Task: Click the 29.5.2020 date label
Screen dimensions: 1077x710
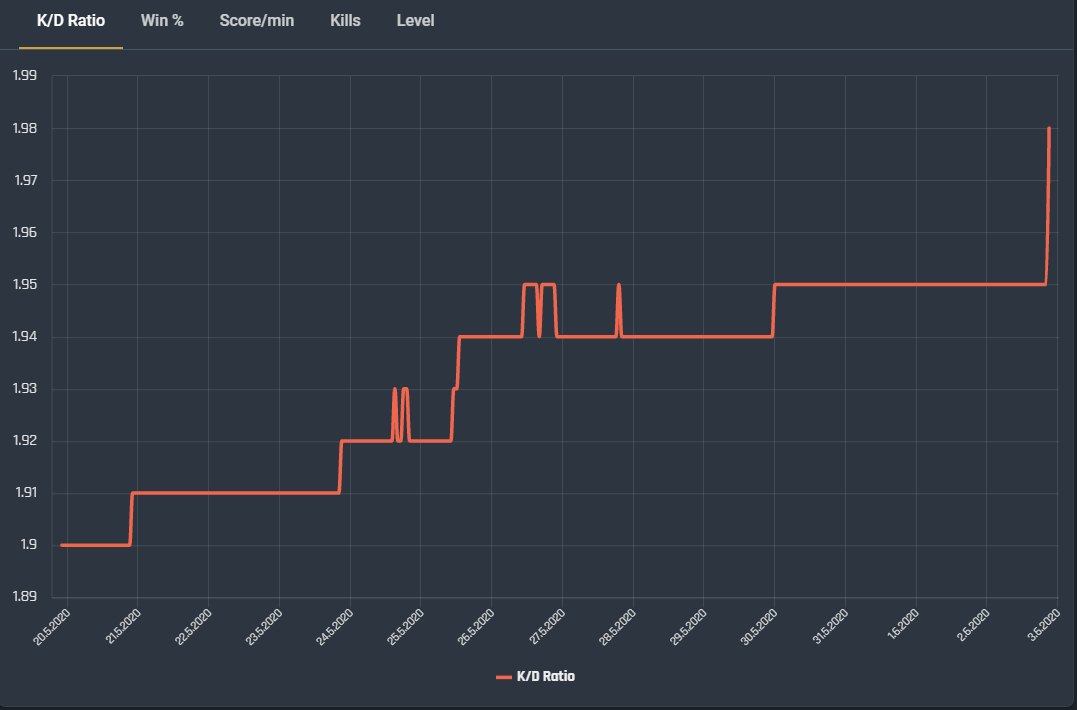Action: tap(689, 627)
